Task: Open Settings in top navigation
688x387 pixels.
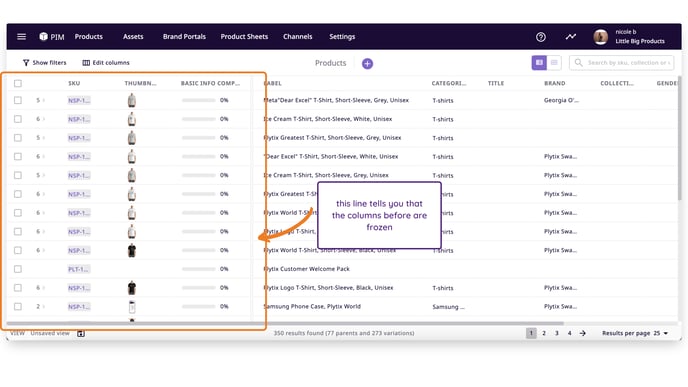Action: pos(342,36)
